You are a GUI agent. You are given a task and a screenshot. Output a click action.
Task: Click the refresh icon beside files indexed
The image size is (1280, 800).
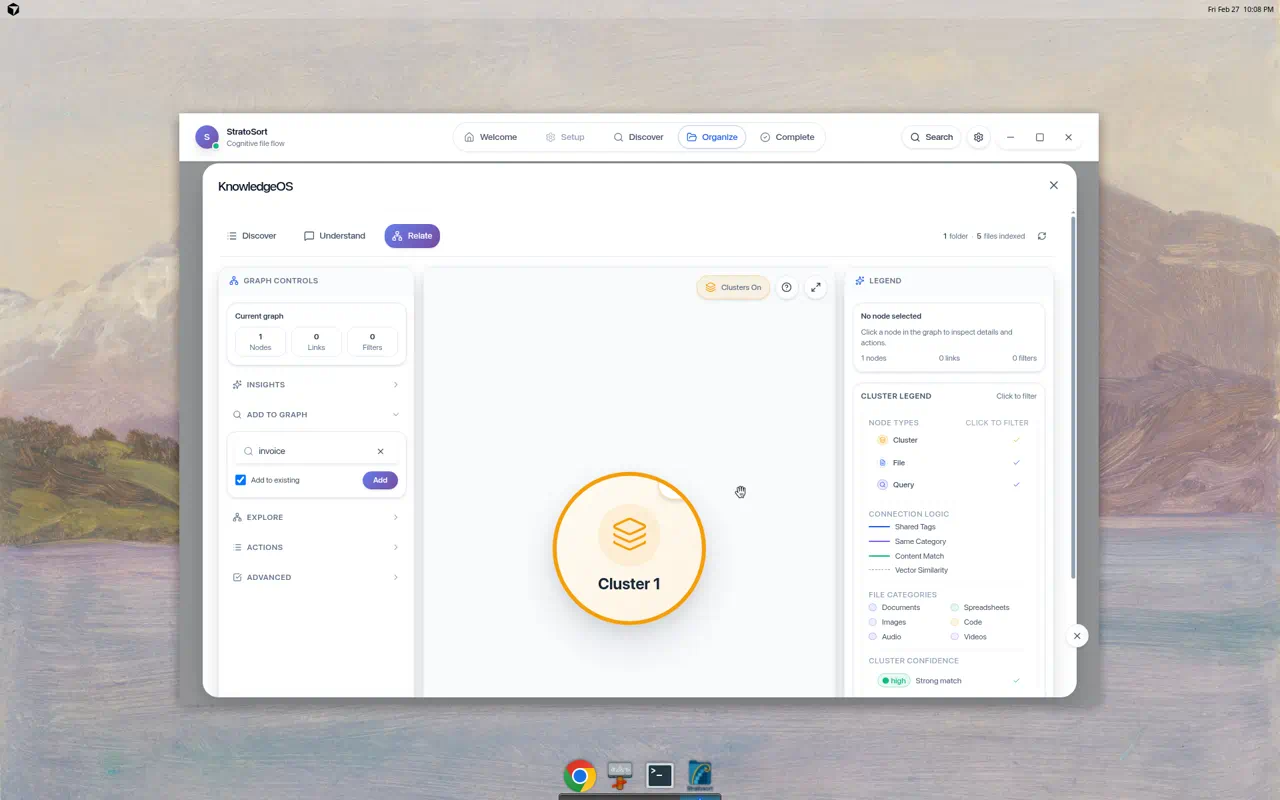tap(1042, 236)
